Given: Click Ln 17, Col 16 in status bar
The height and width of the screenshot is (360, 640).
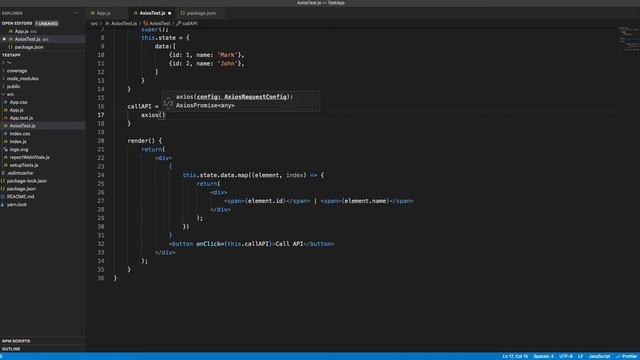Looking at the screenshot, I should [x=515, y=356].
